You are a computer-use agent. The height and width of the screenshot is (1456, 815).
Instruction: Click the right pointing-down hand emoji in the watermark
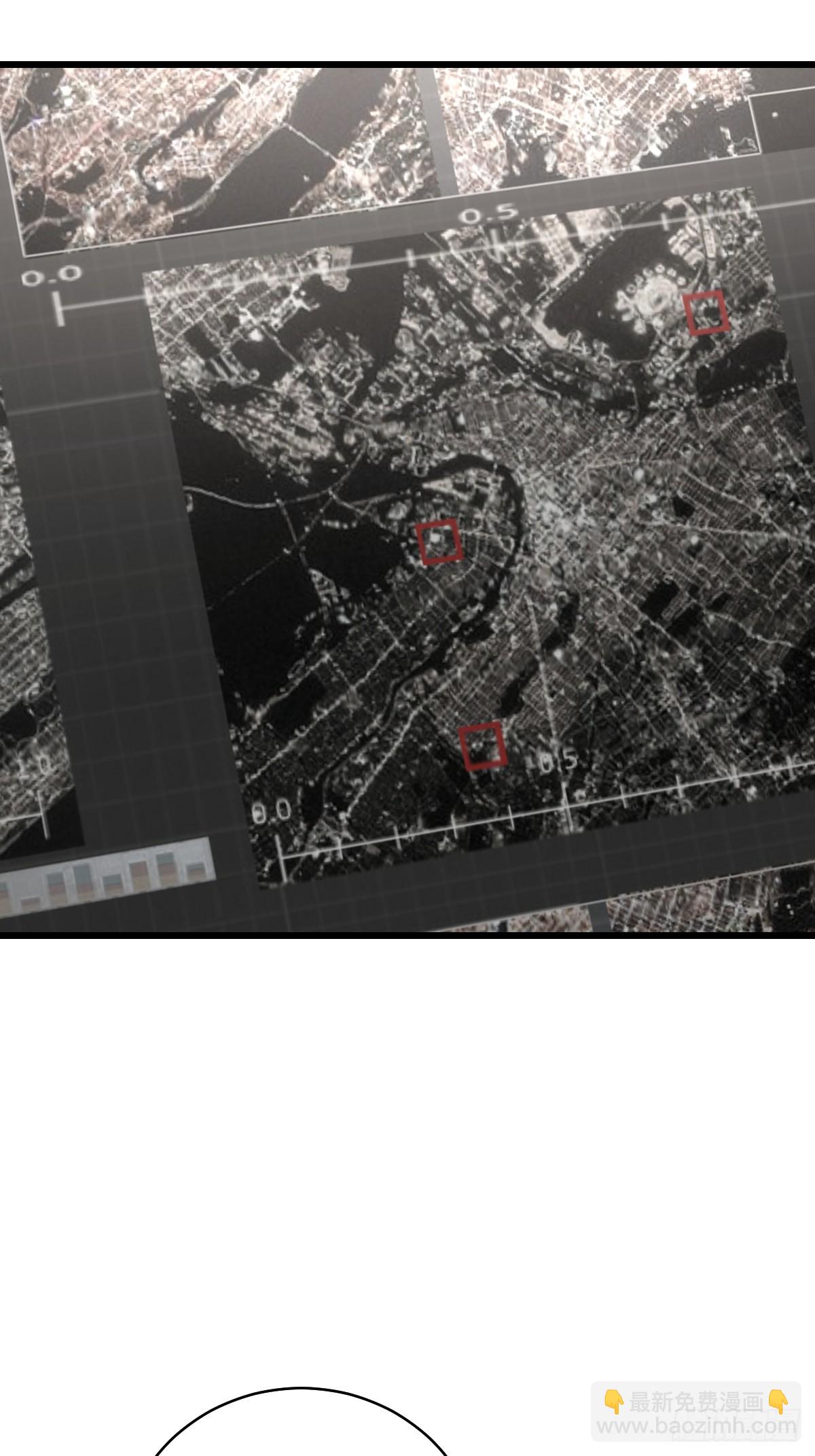pyautogui.click(x=778, y=1401)
